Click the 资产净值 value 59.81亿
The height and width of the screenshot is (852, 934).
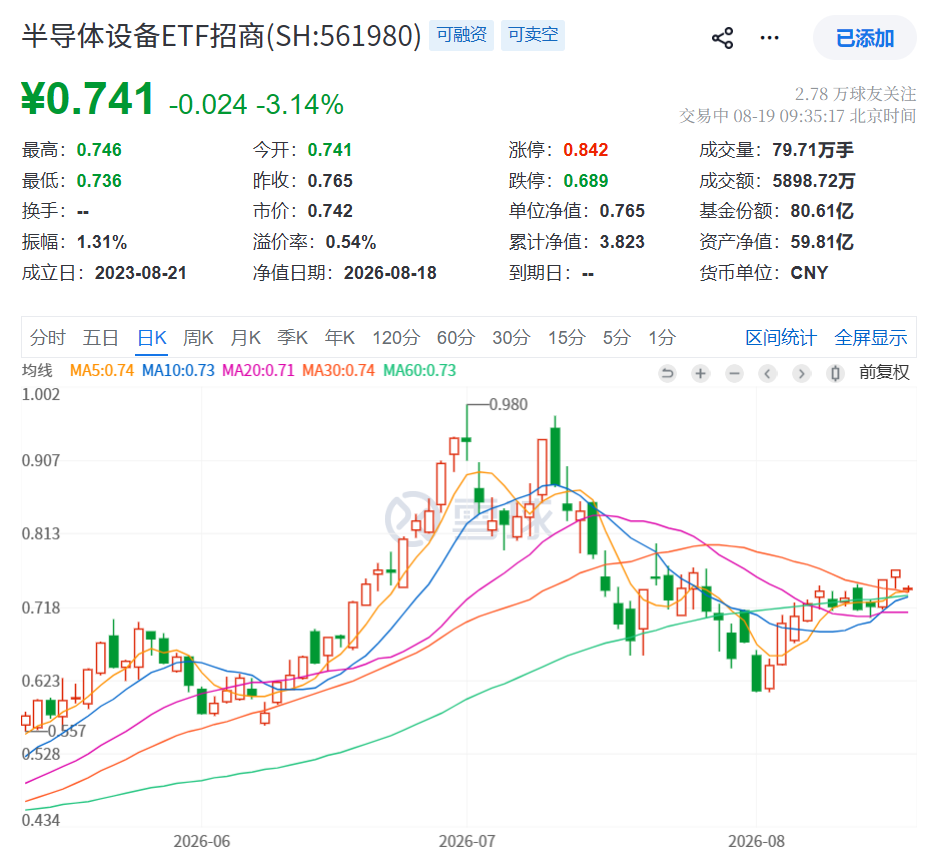tap(822, 242)
